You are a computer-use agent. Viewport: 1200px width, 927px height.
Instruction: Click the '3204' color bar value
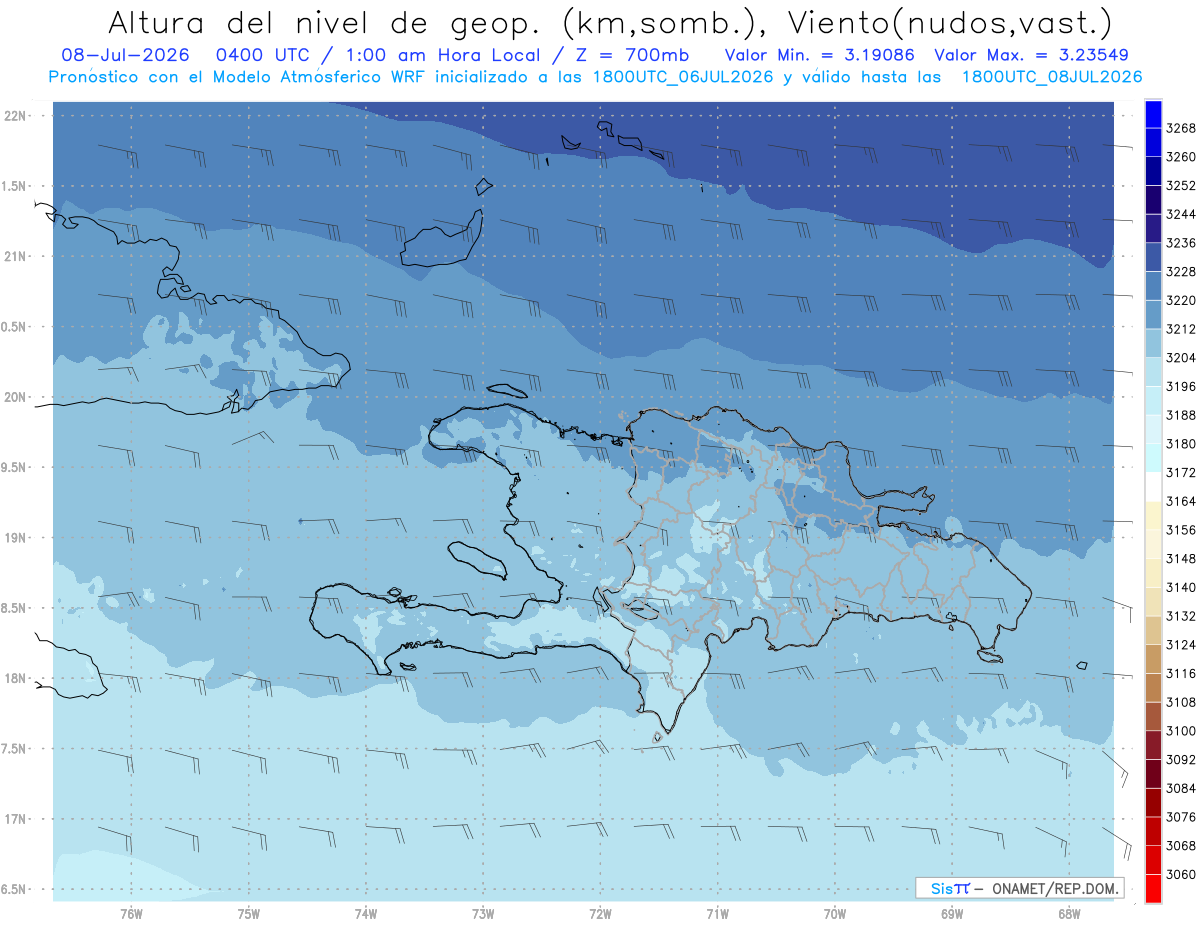point(1181,358)
